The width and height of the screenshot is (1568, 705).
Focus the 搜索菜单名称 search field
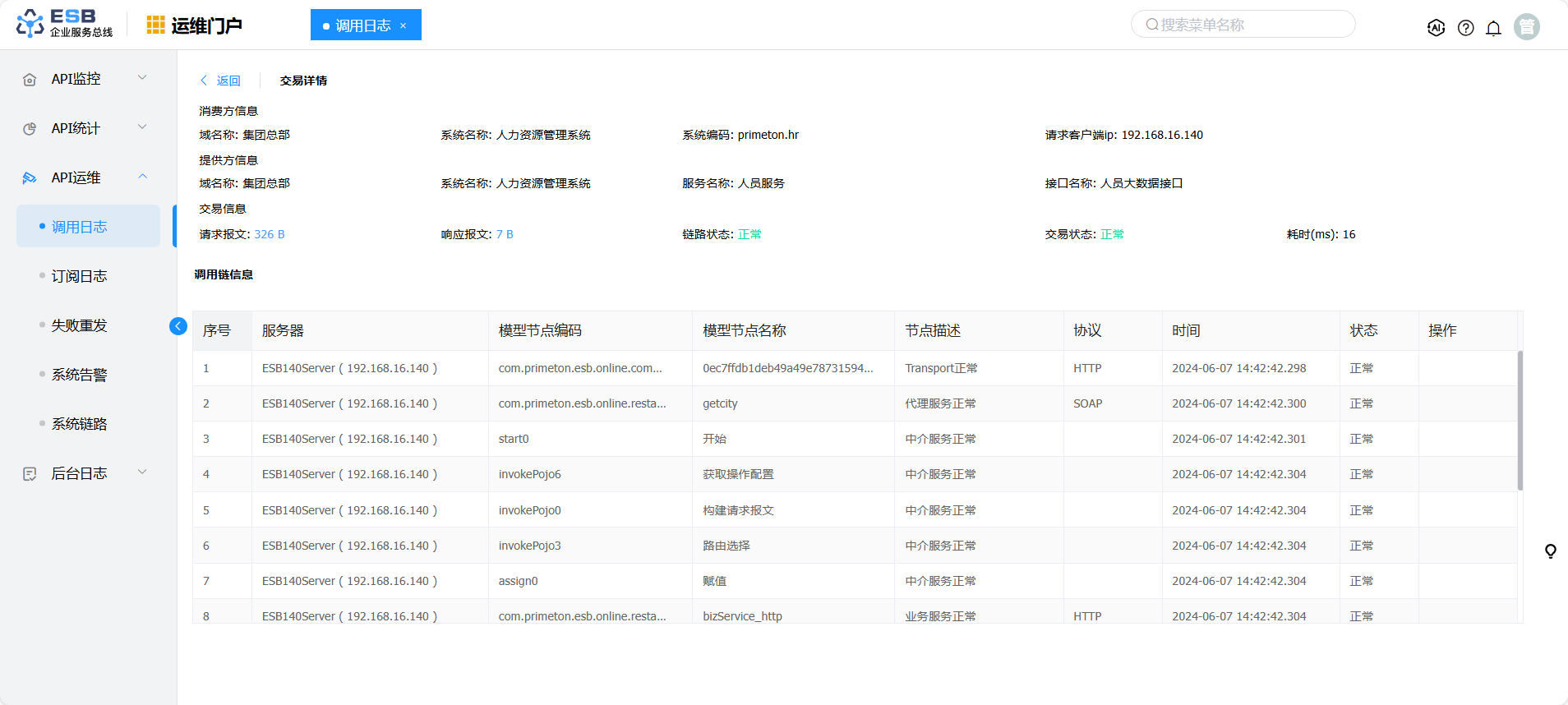[1249, 25]
